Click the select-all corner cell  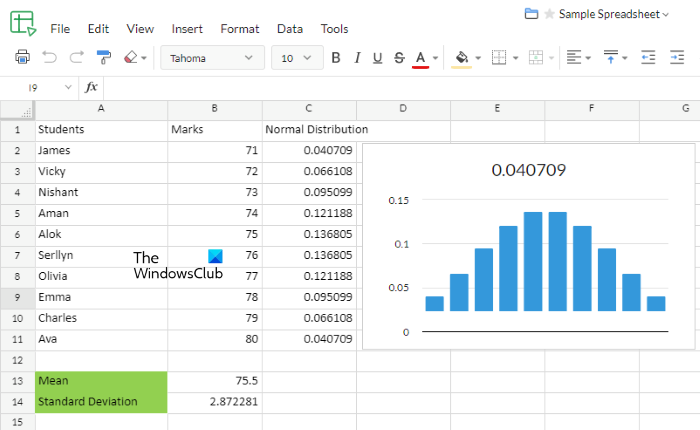click(18, 110)
